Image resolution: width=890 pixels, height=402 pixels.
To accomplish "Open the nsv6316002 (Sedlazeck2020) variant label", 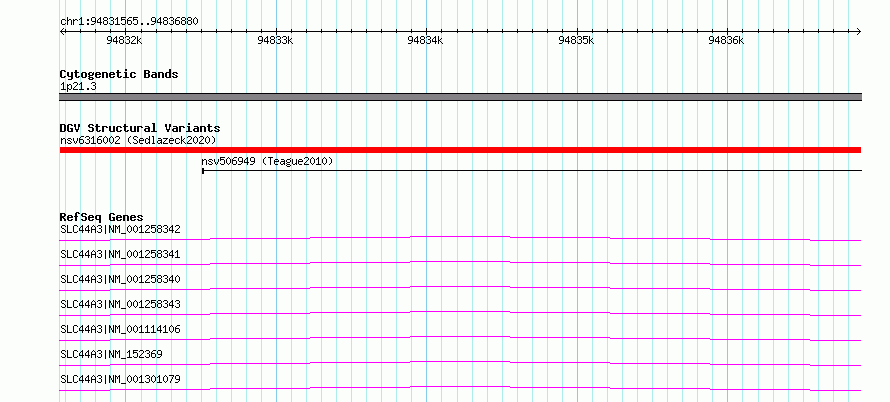I will coord(138,140).
